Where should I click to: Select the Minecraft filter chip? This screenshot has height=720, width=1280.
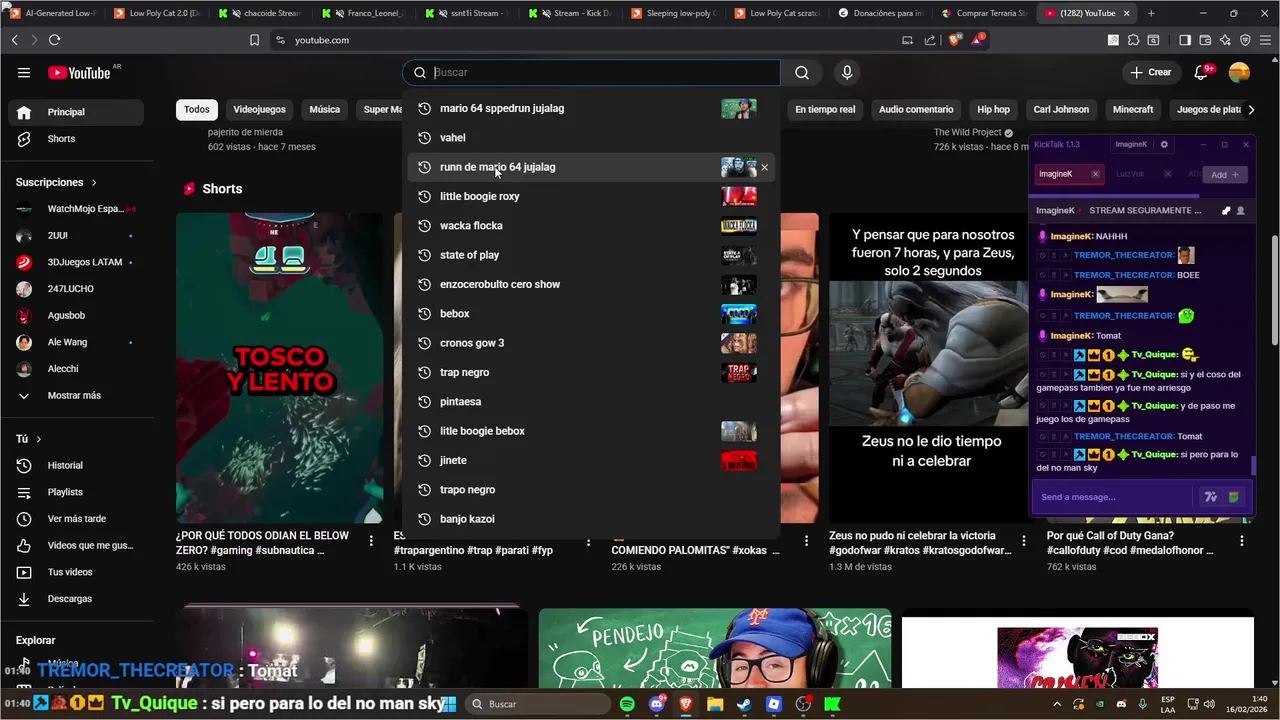tap(1133, 109)
